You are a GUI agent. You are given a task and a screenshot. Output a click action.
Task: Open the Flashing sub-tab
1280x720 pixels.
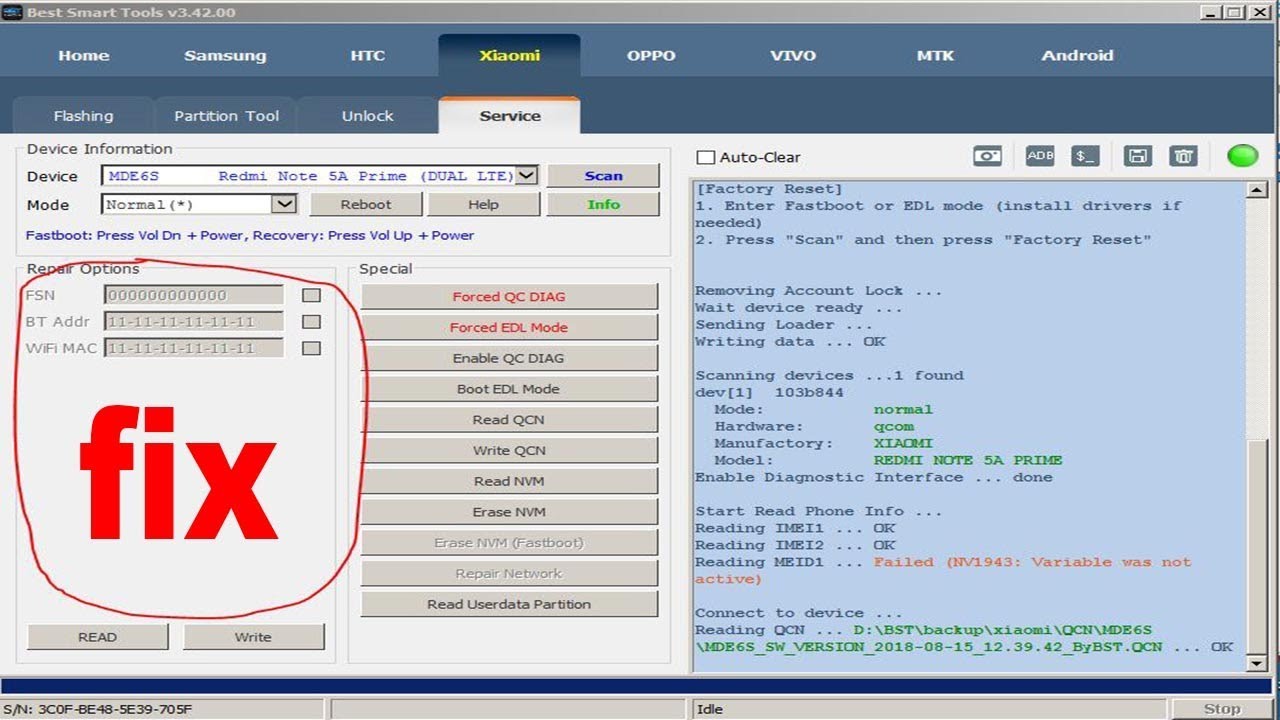pos(83,116)
